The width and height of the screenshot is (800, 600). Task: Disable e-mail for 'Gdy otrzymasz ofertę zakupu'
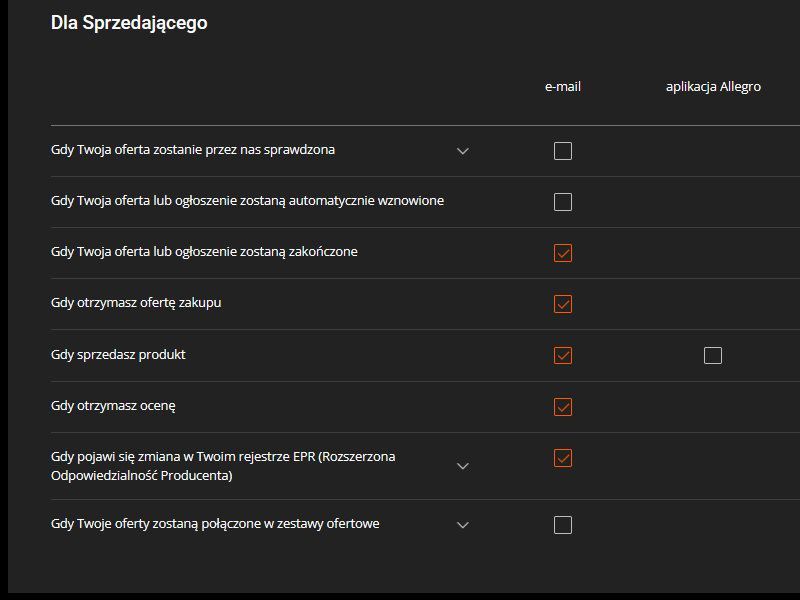pyautogui.click(x=563, y=303)
